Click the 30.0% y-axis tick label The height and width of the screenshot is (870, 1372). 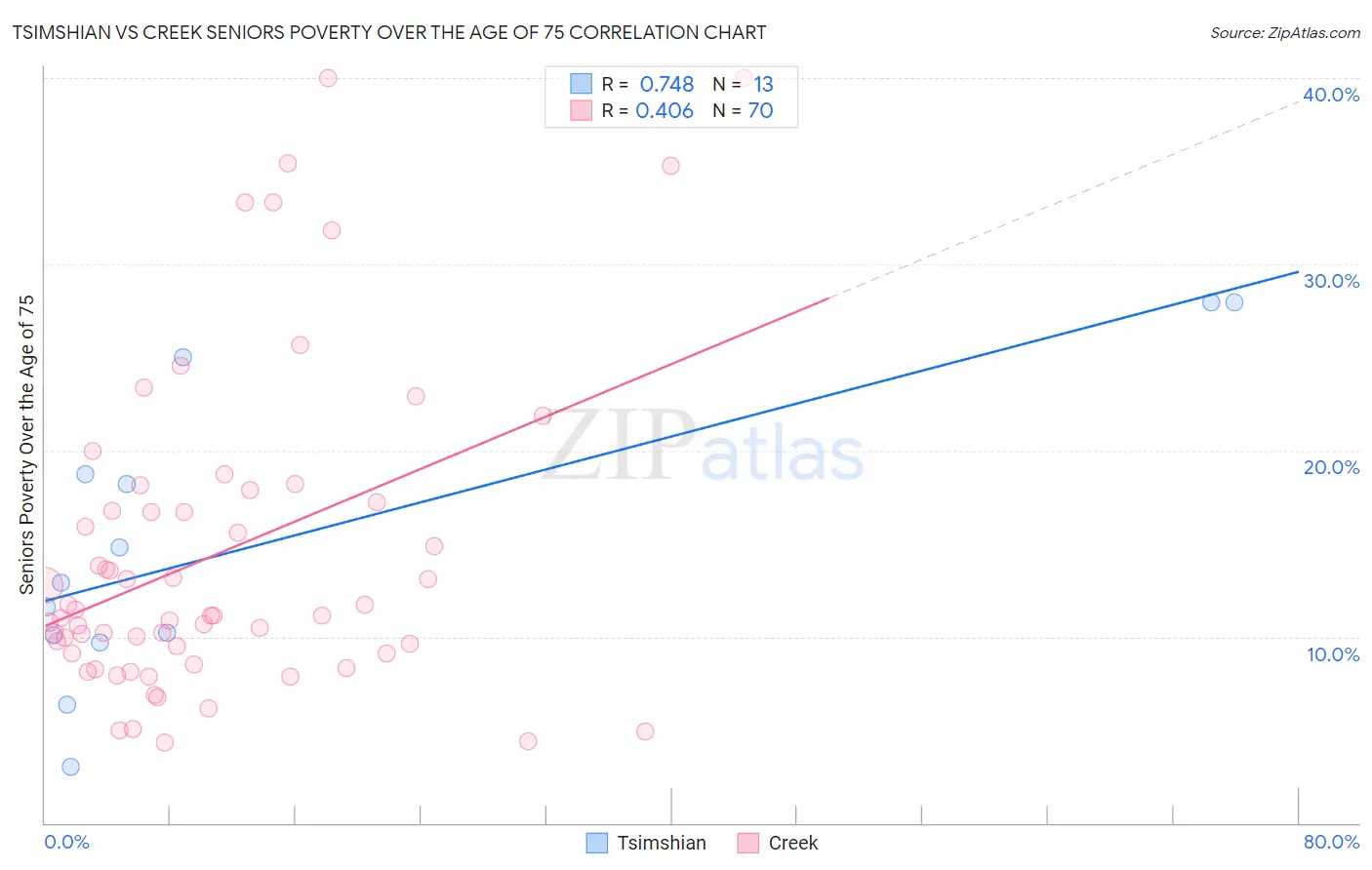click(1331, 281)
